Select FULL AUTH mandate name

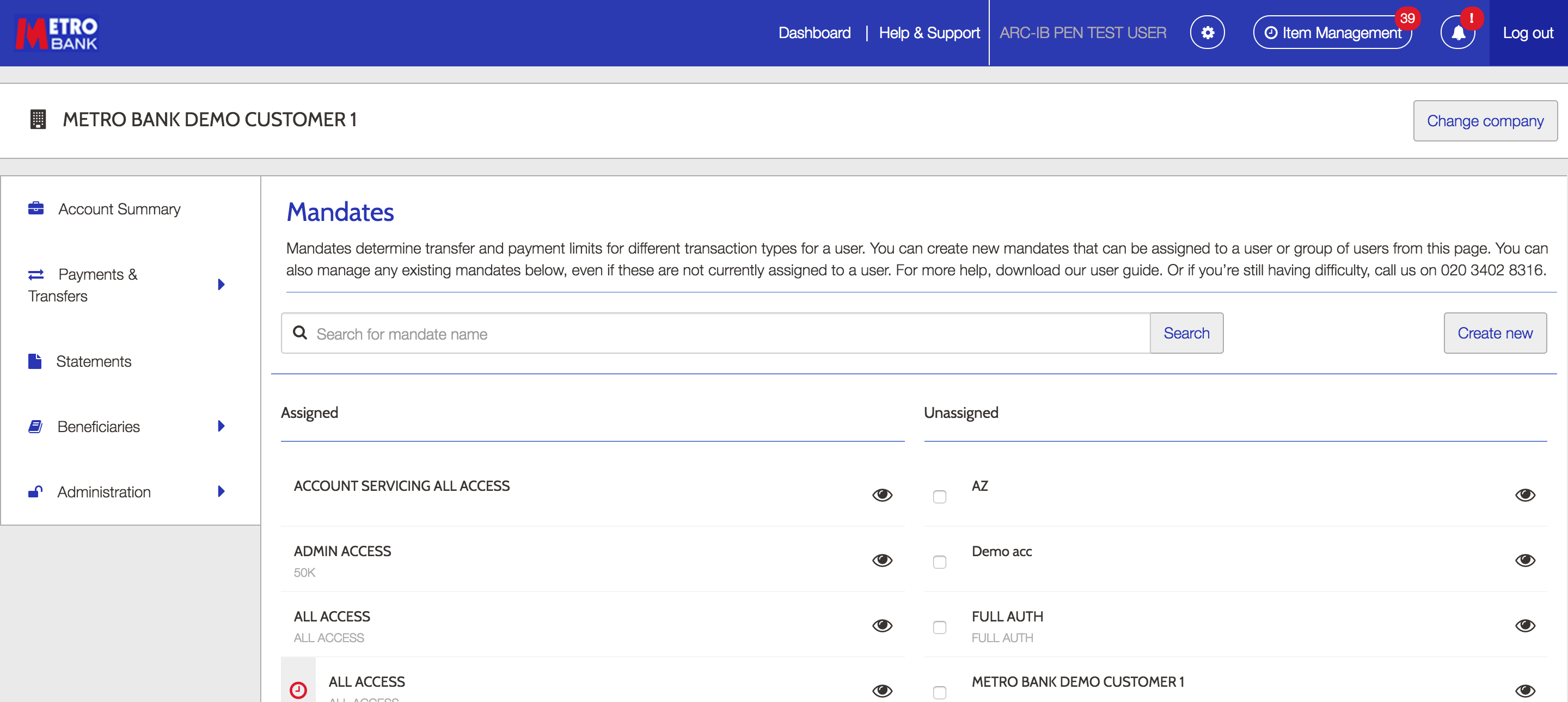click(x=1007, y=616)
